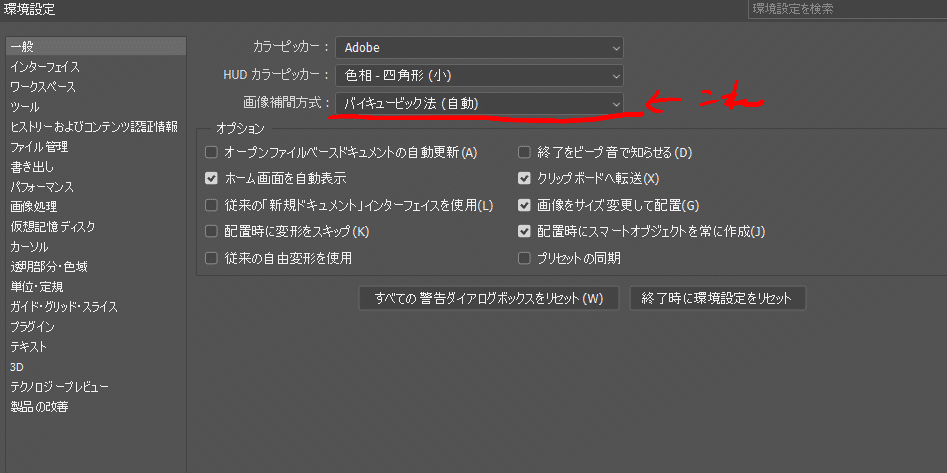Image resolution: width=947 pixels, height=473 pixels.
Task: Open the 書き出し category
Action: [32, 166]
